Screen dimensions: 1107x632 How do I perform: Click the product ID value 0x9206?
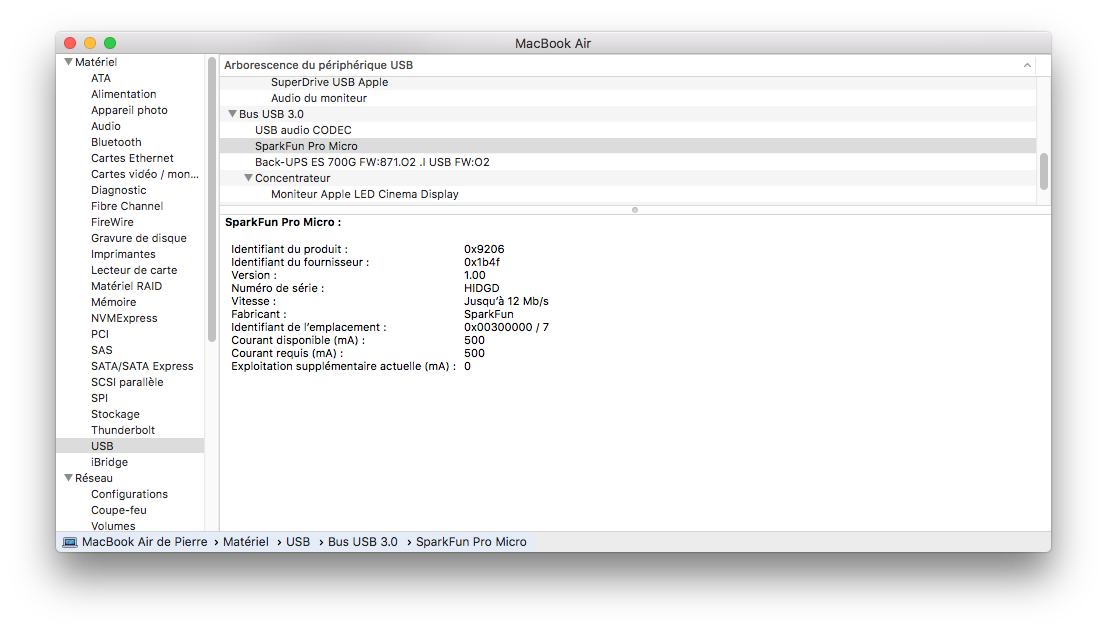(484, 249)
